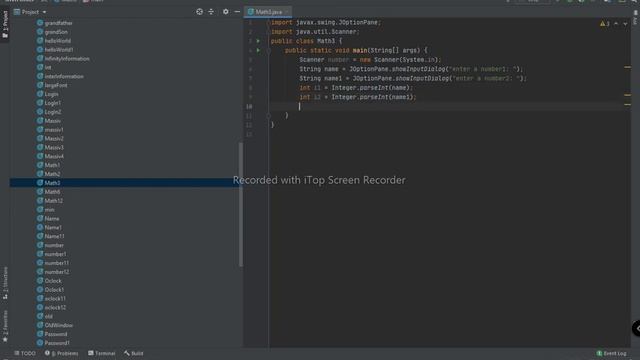Click 'Integer.parseInt(name1)' in the code
Screen dimensions: 640x360
[373, 97]
